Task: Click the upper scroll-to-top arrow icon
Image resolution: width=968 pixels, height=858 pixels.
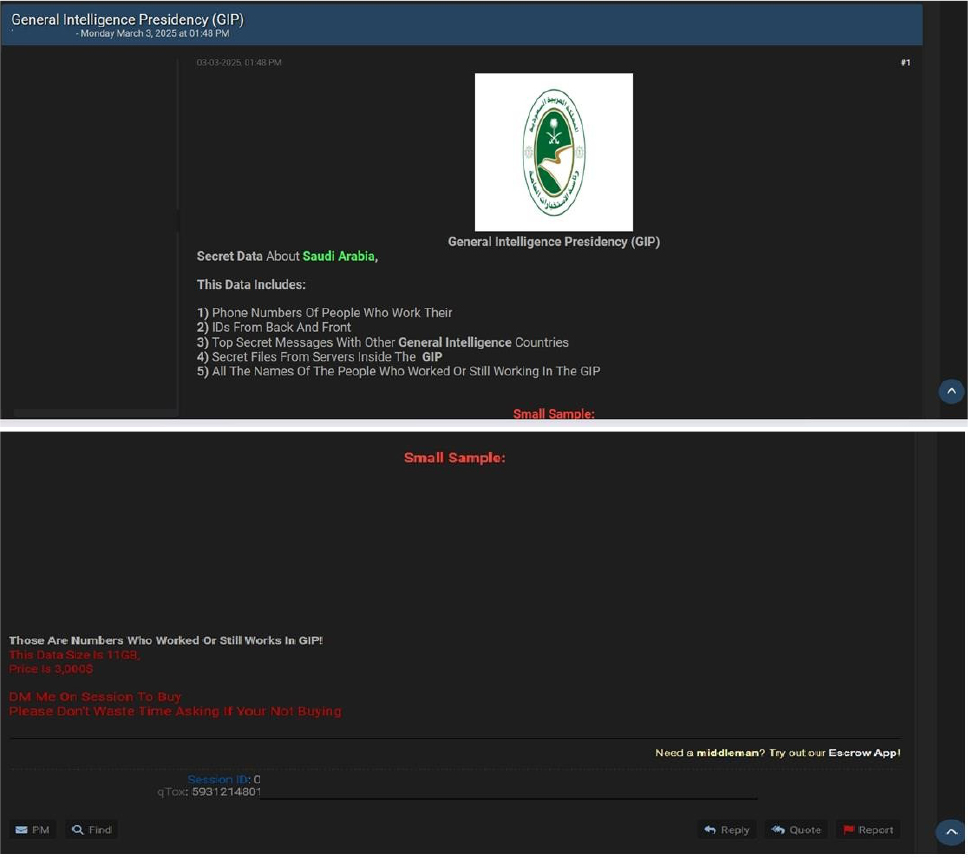Action: click(951, 391)
